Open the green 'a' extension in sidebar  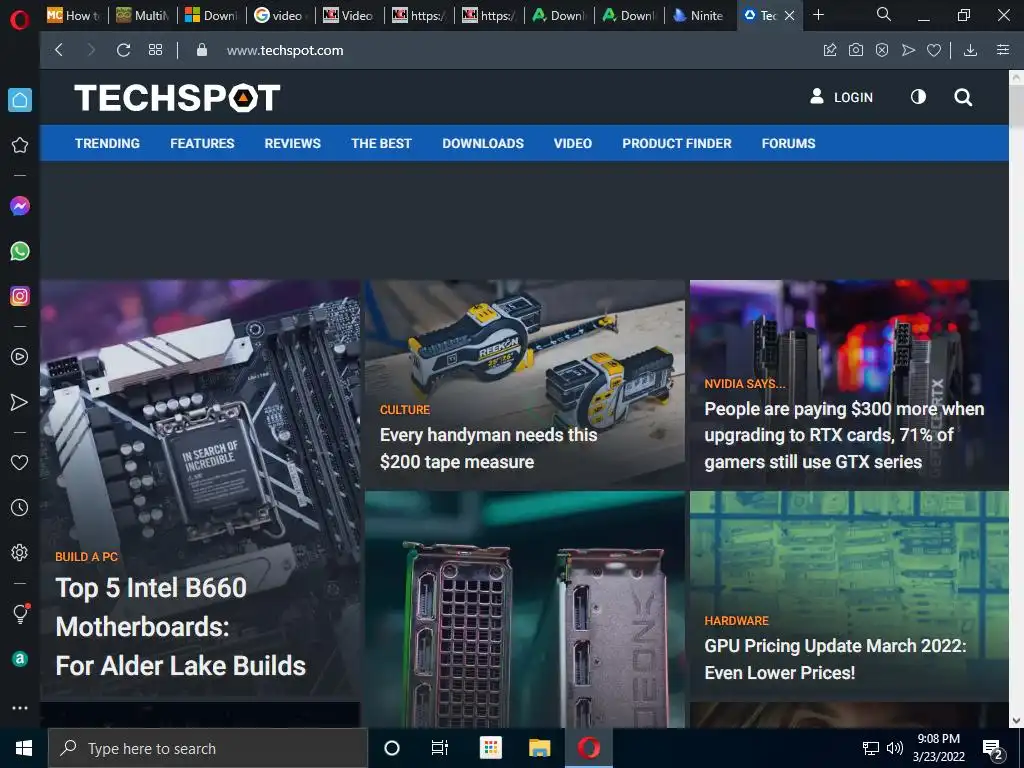pos(20,659)
